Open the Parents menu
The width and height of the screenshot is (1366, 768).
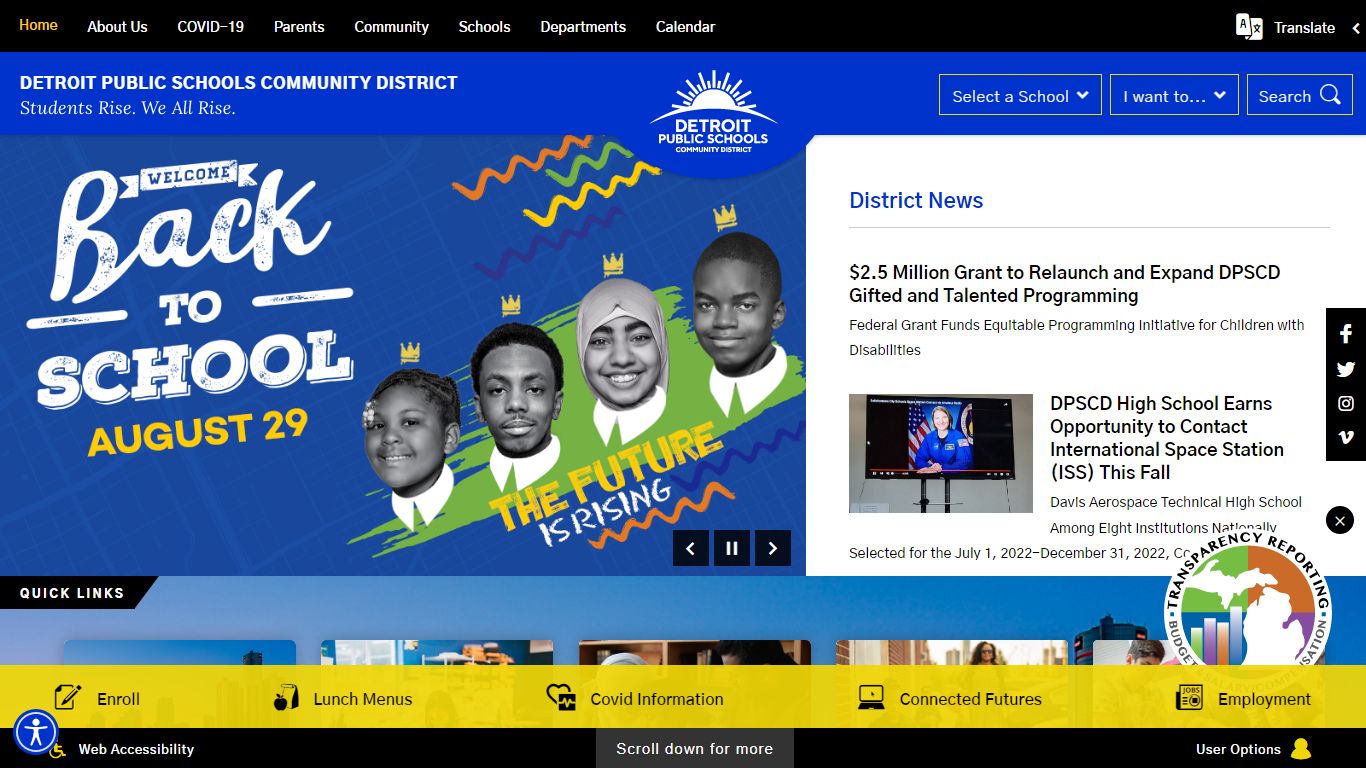[299, 27]
